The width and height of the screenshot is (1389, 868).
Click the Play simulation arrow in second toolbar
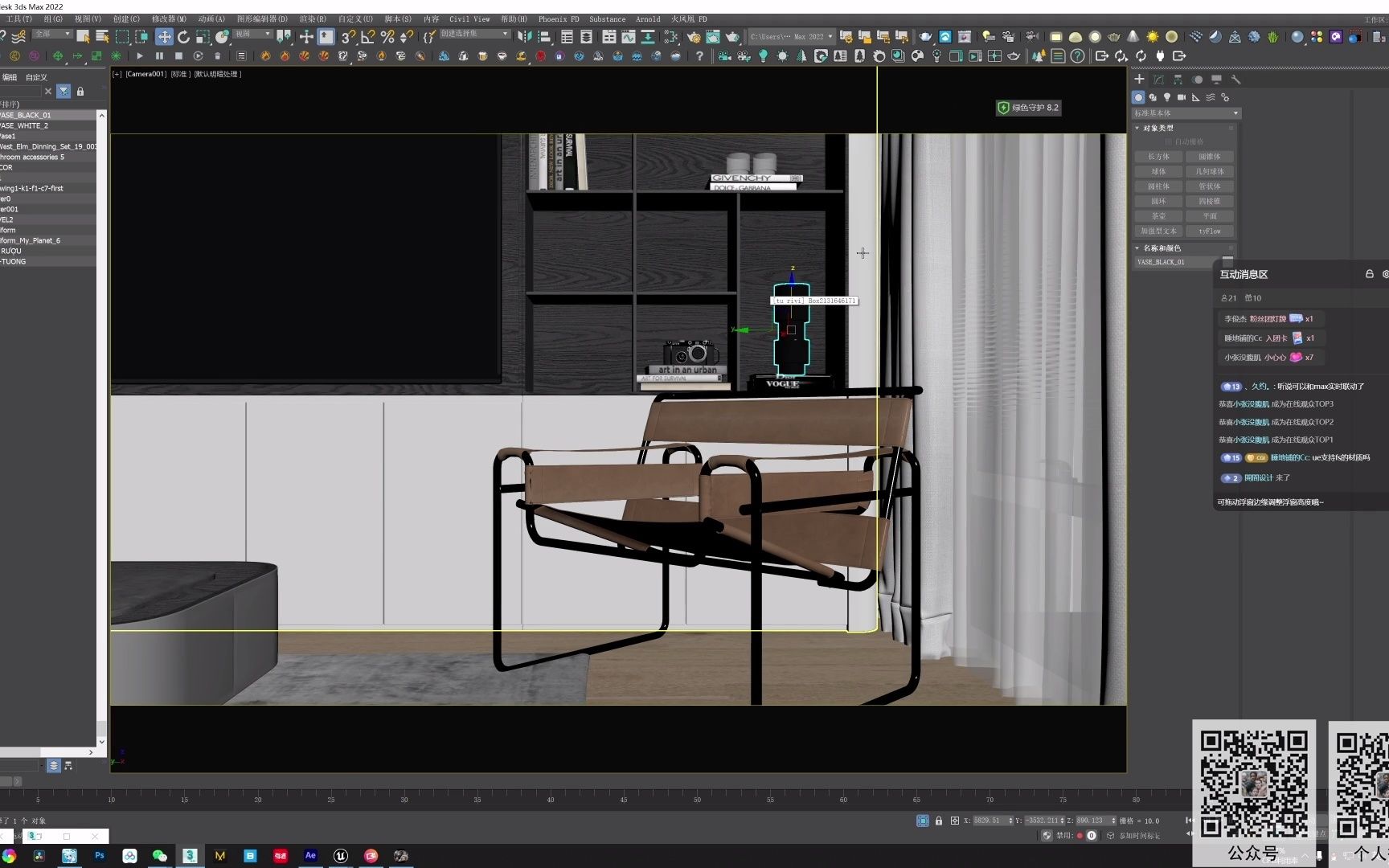[x=140, y=56]
